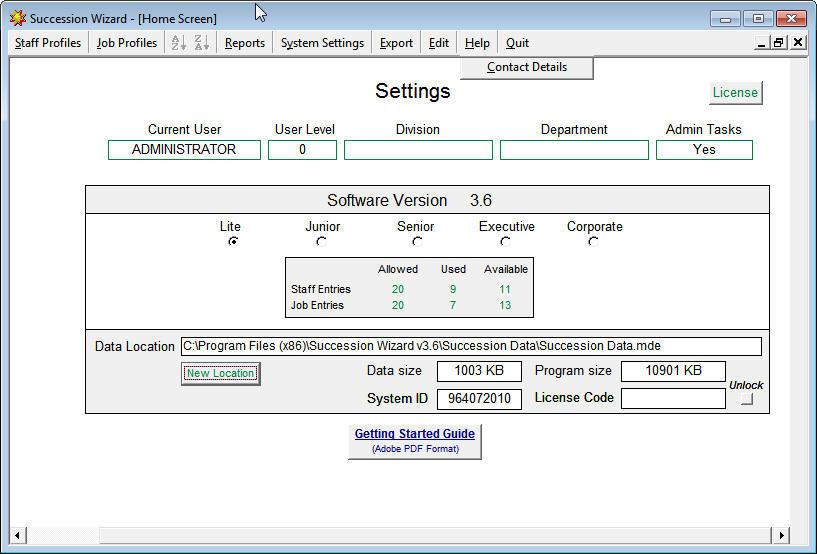Open the System Settings menu
This screenshot has height=554, width=817.
tap(323, 43)
